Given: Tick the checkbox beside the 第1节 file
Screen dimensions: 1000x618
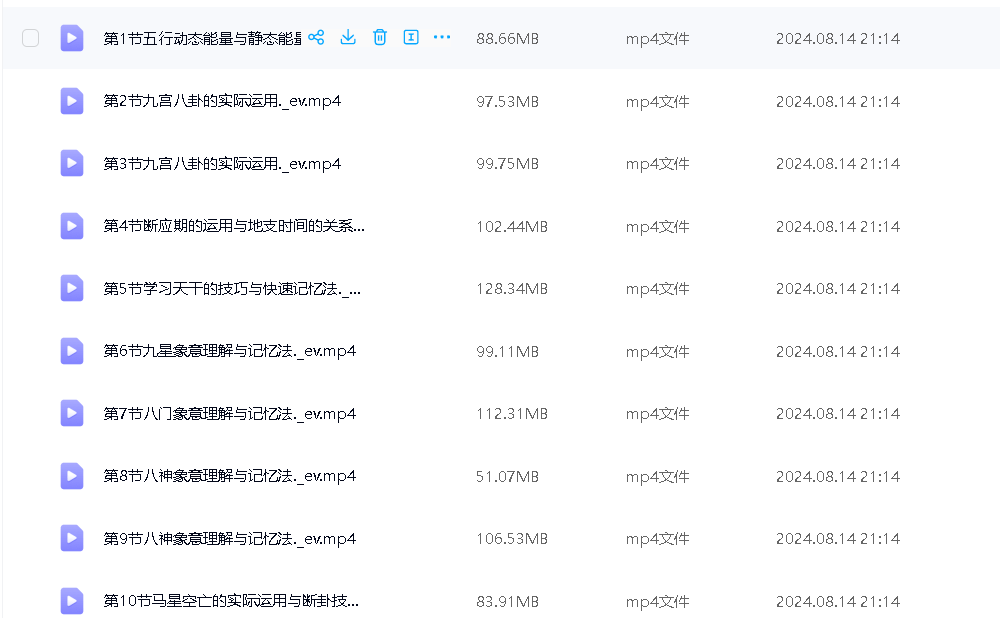Looking at the screenshot, I should (31, 38).
